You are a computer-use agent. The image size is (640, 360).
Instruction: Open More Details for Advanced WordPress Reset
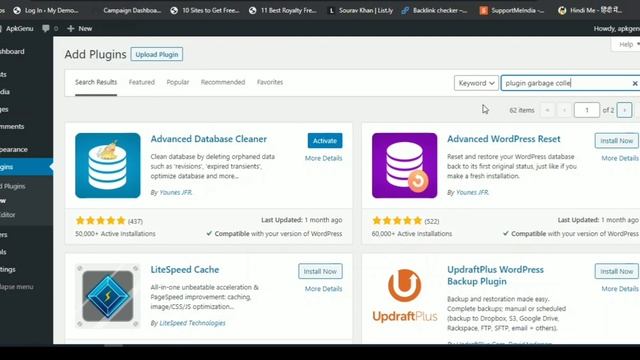point(620,158)
